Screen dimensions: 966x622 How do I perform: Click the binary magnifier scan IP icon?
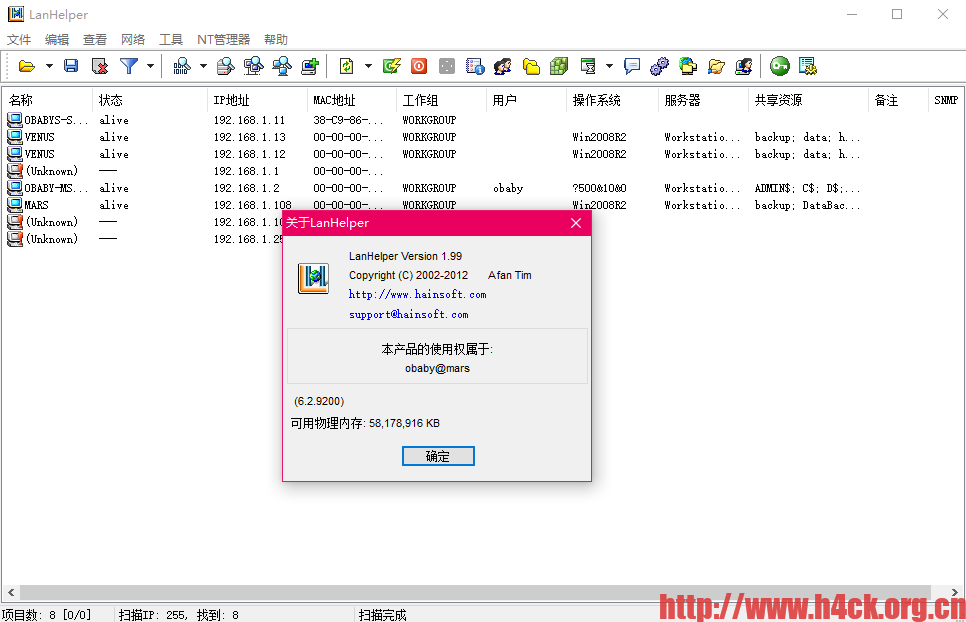182,66
